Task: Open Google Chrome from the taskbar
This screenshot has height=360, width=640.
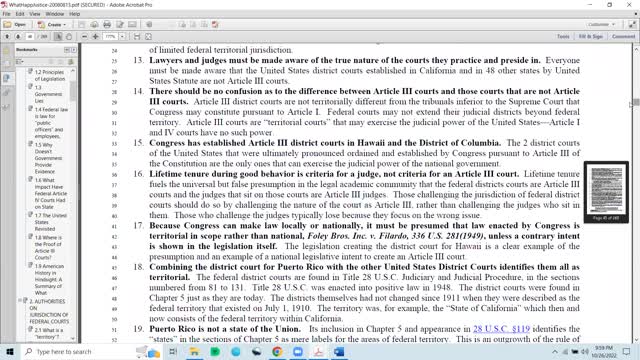Action: tap(277, 351)
